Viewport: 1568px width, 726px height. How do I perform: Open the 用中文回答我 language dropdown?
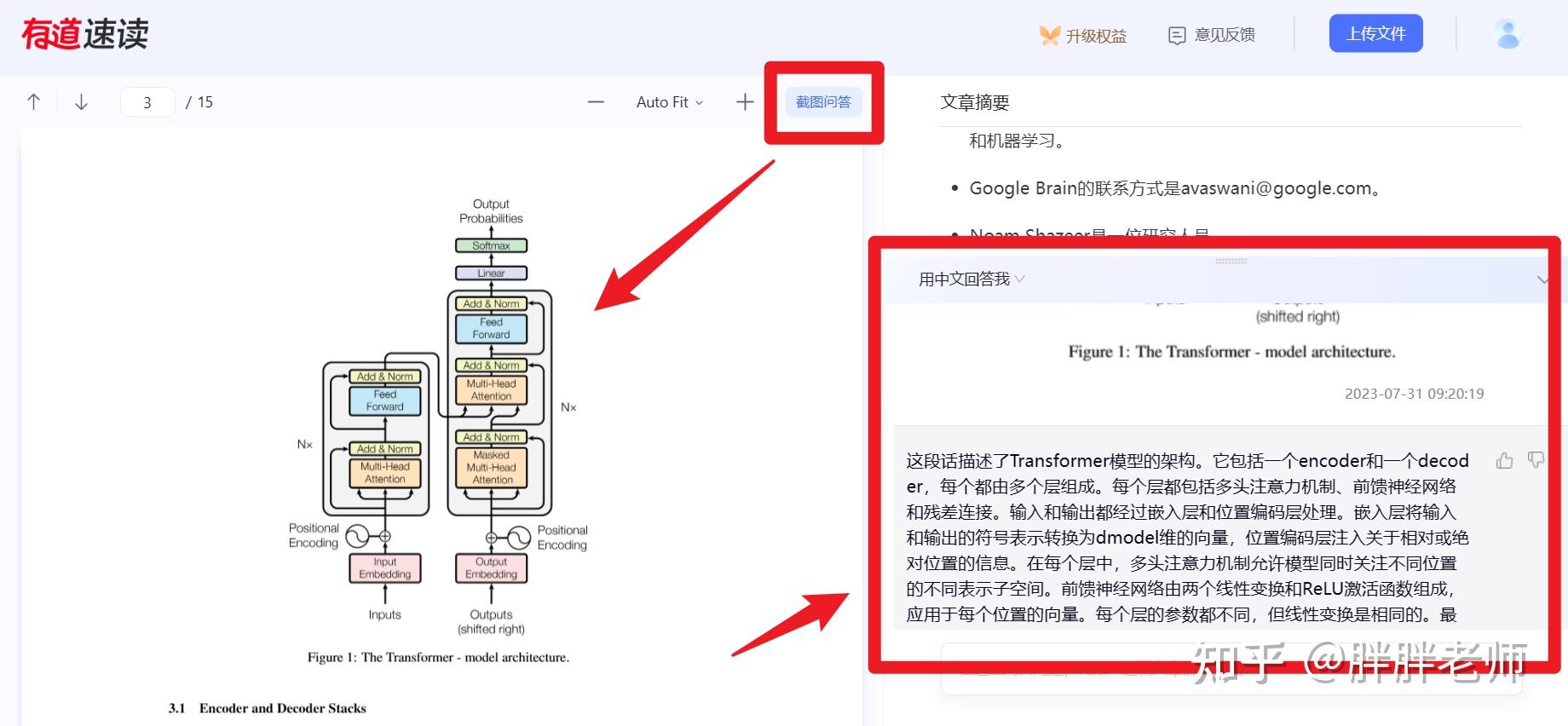click(971, 279)
